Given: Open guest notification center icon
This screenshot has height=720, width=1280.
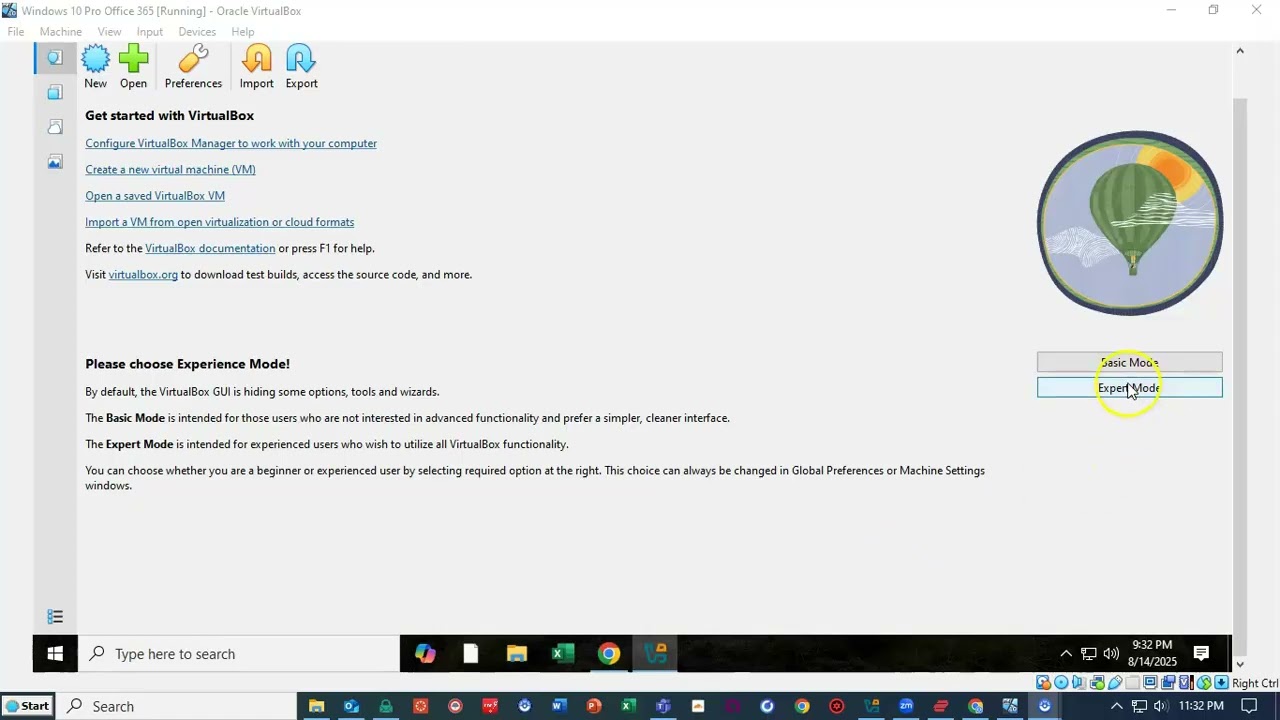Looking at the screenshot, I should 1202,654.
